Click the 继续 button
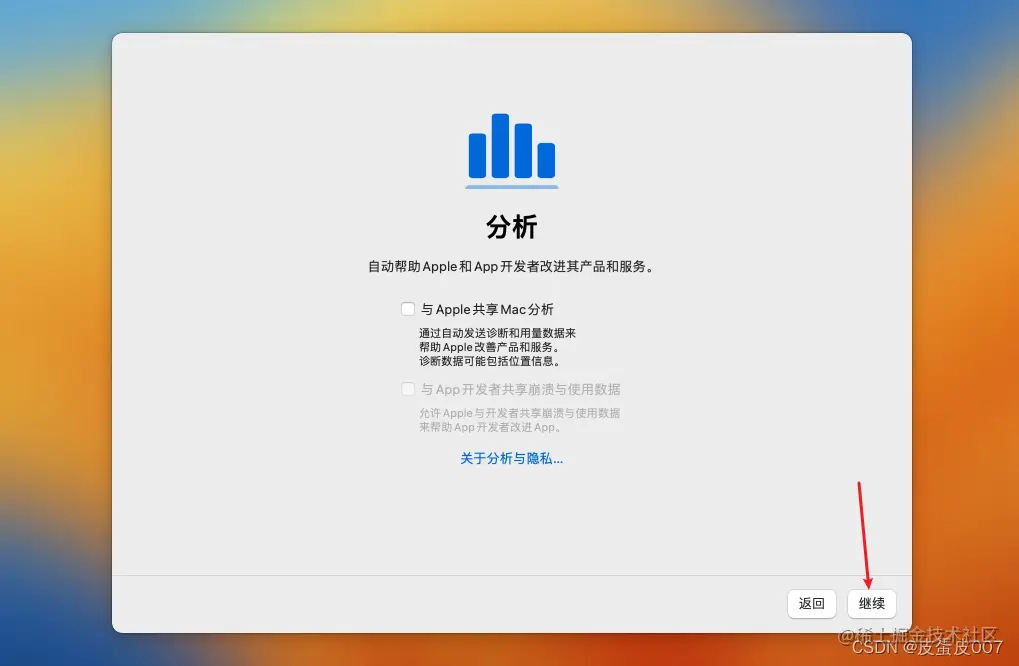The image size is (1019, 666). 871,604
